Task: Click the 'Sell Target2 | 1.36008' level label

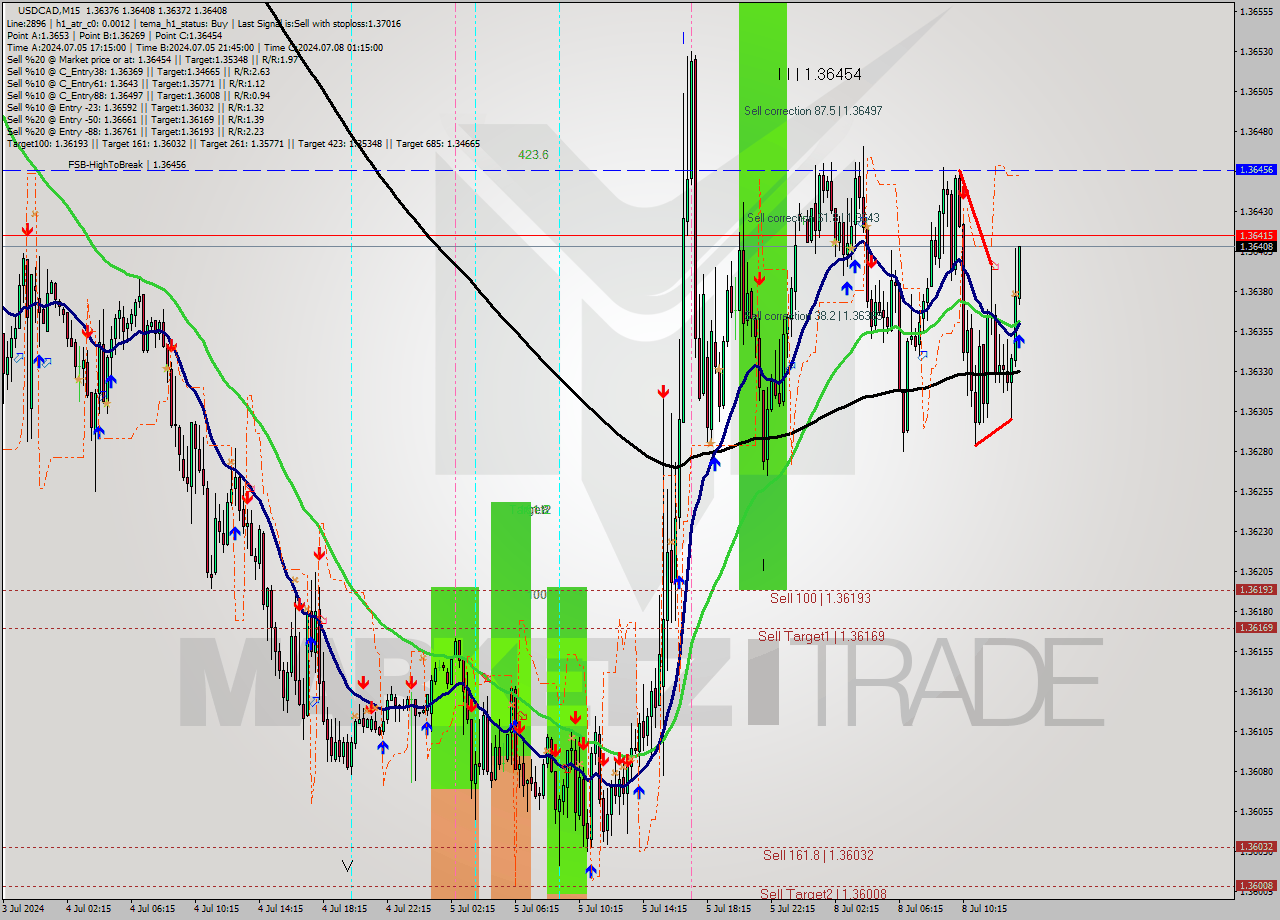Action: (x=823, y=894)
